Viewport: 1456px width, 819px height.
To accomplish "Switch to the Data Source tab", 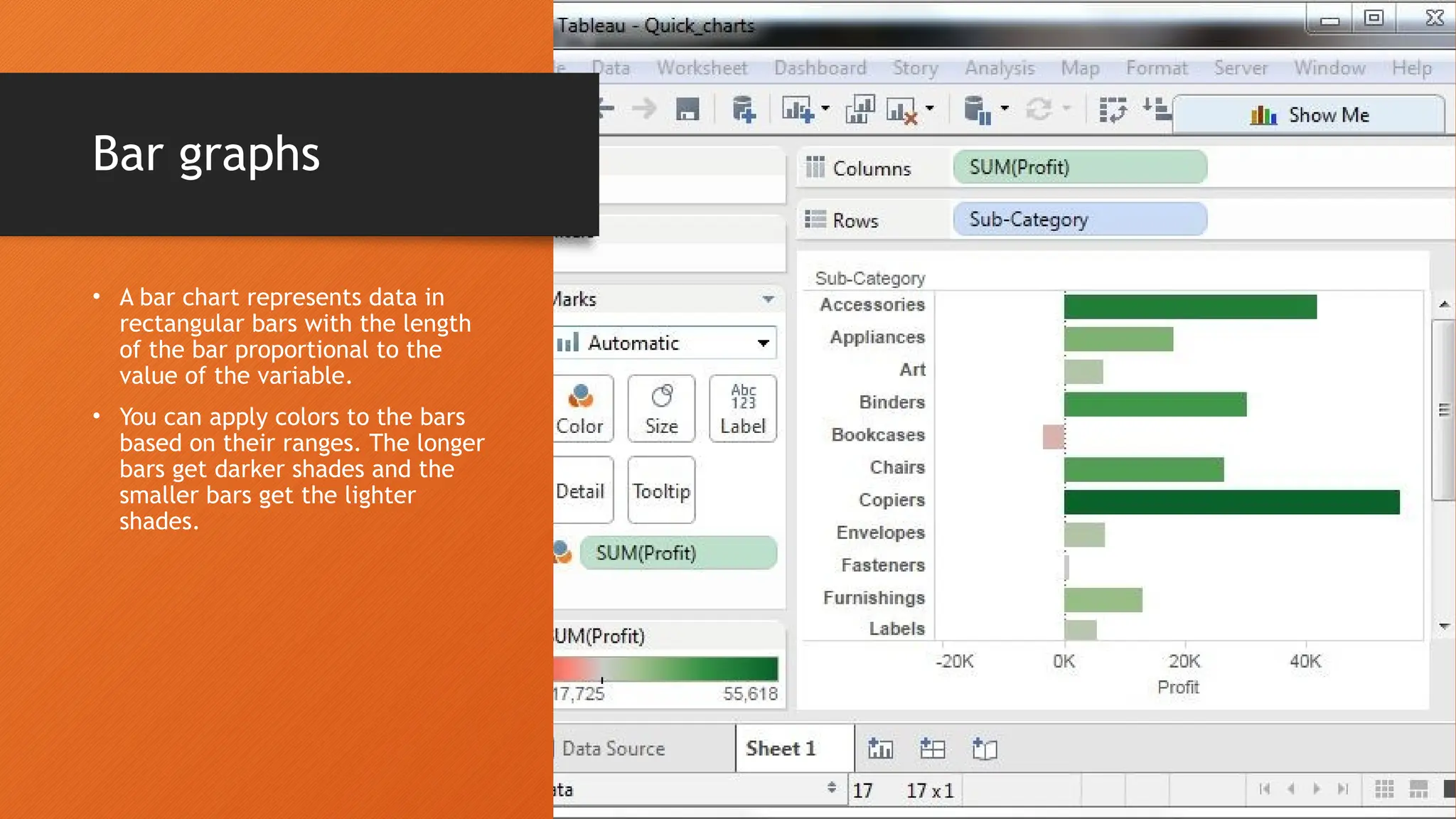I will (613, 749).
